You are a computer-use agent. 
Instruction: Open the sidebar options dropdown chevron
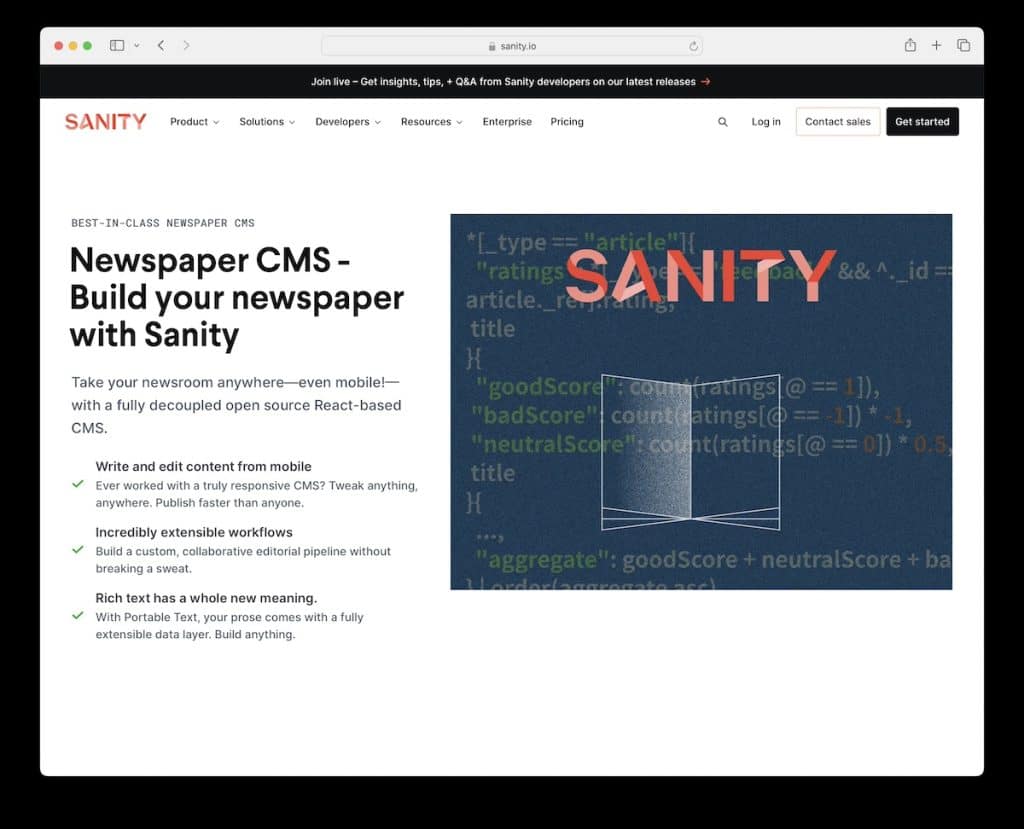136,46
